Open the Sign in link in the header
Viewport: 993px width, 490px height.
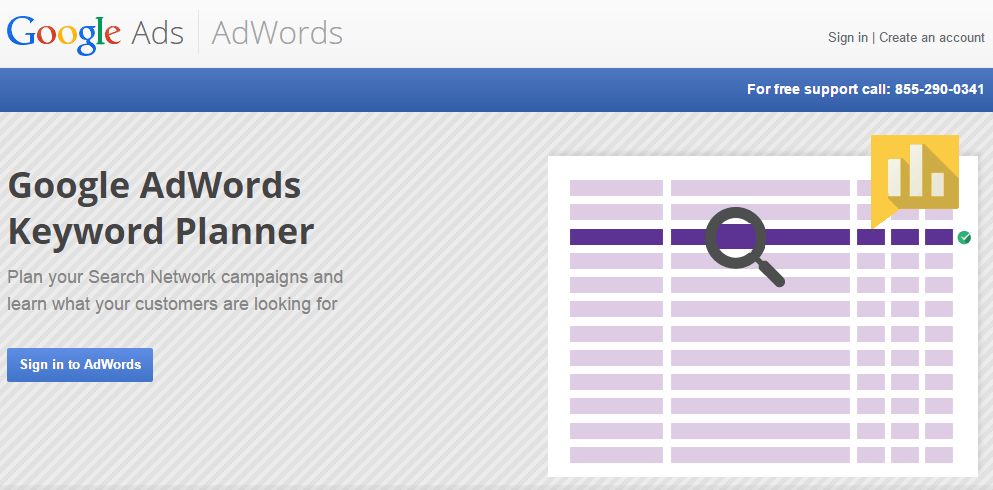[x=847, y=38]
